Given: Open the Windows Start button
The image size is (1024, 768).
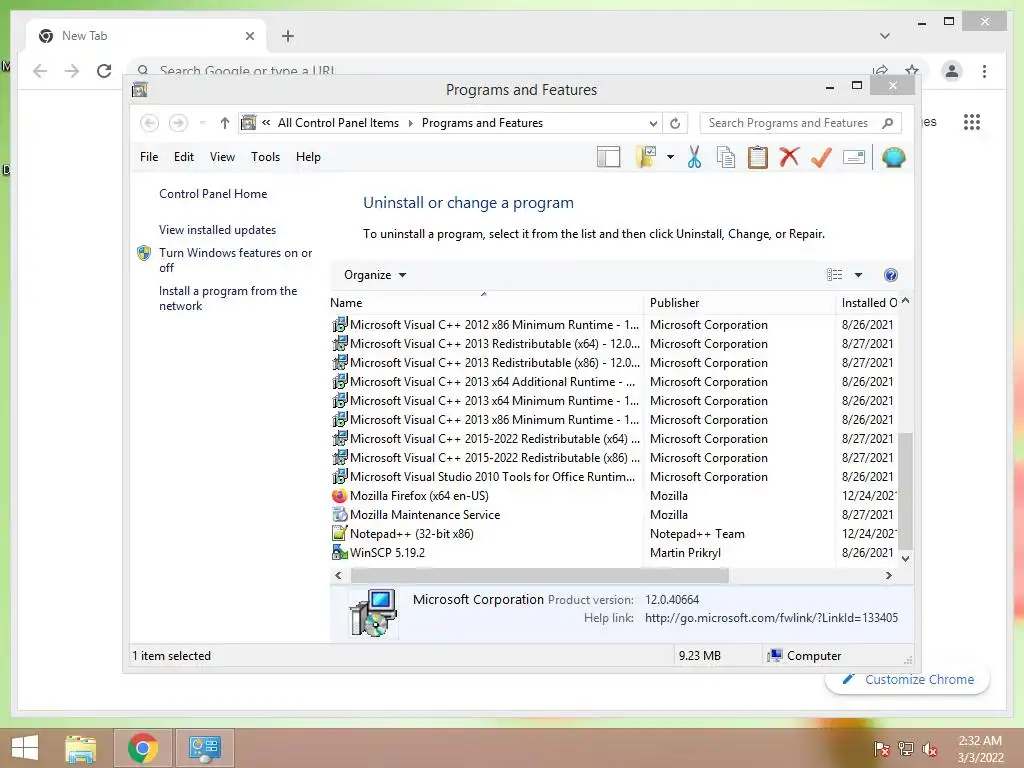Looking at the screenshot, I should (25, 748).
